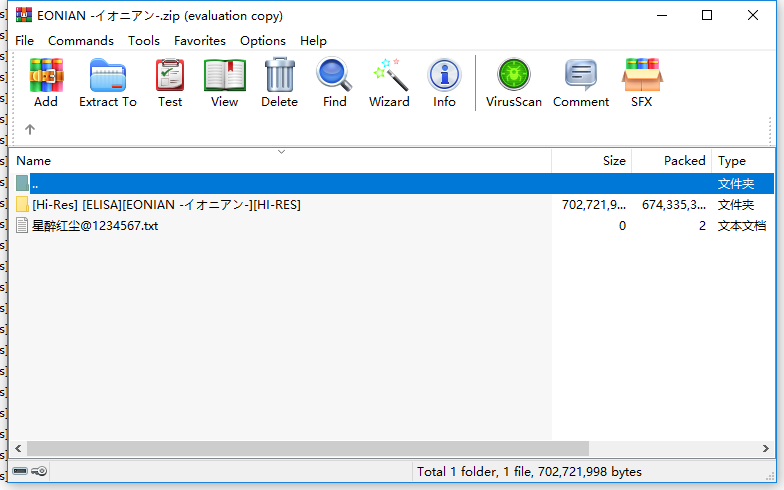Go up one folder level arrow
The height and width of the screenshot is (490, 784).
pyautogui.click(x=30, y=130)
